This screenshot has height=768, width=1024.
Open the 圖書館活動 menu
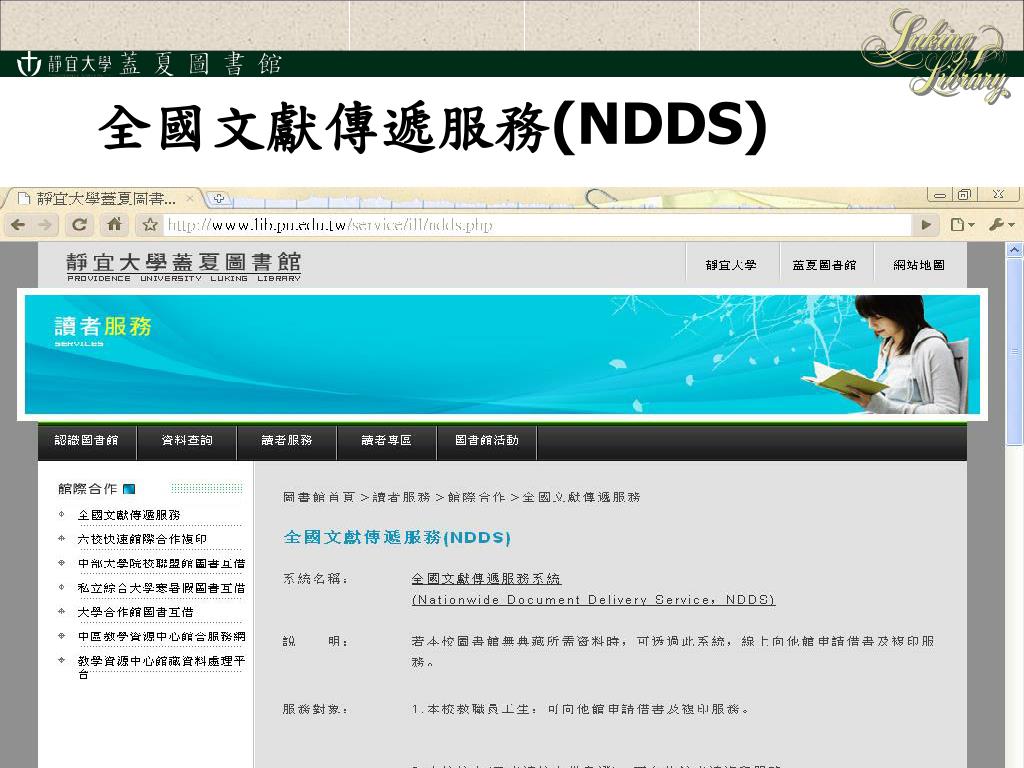coord(487,441)
